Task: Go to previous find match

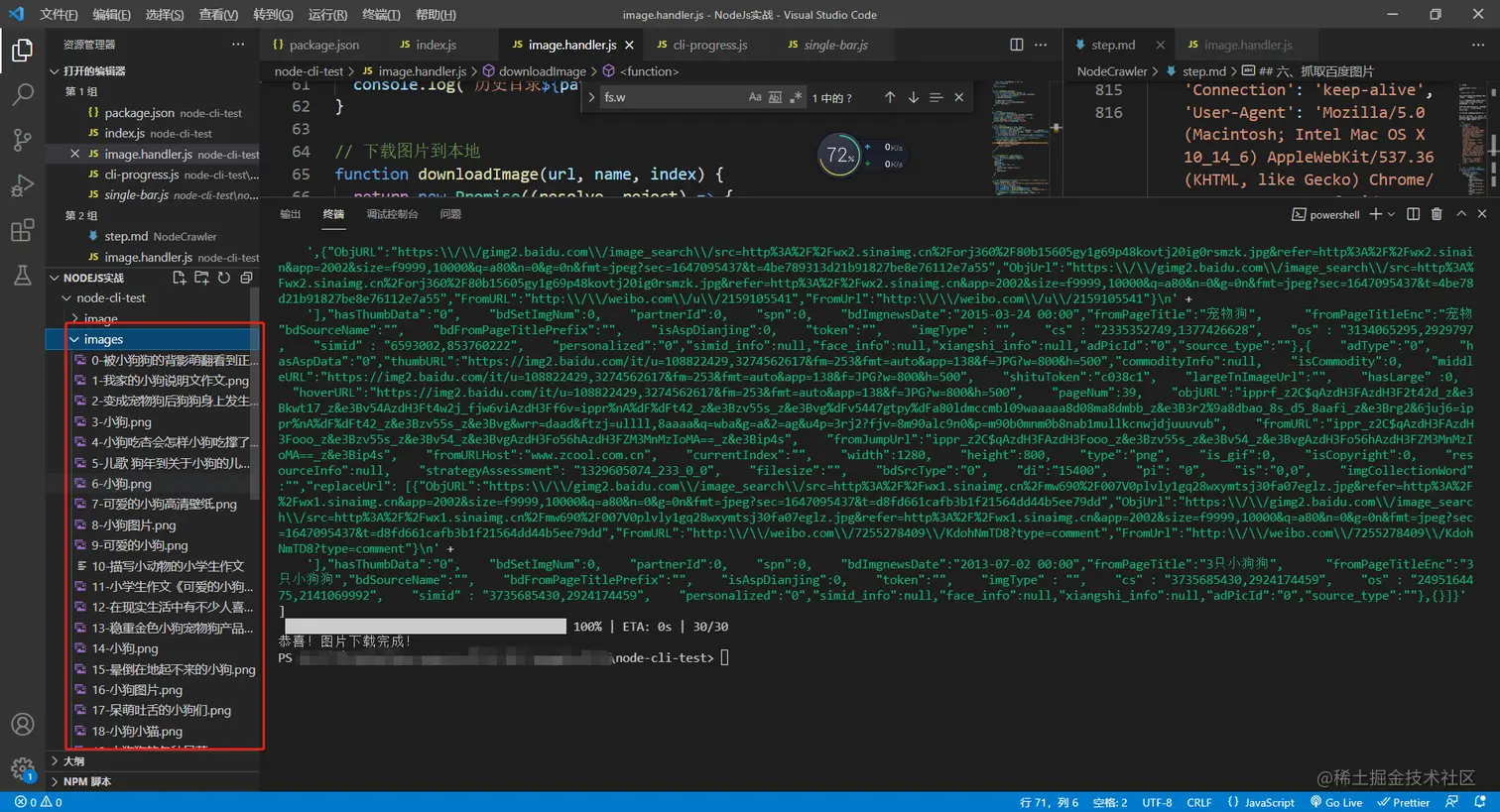Action: pyautogui.click(x=890, y=97)
